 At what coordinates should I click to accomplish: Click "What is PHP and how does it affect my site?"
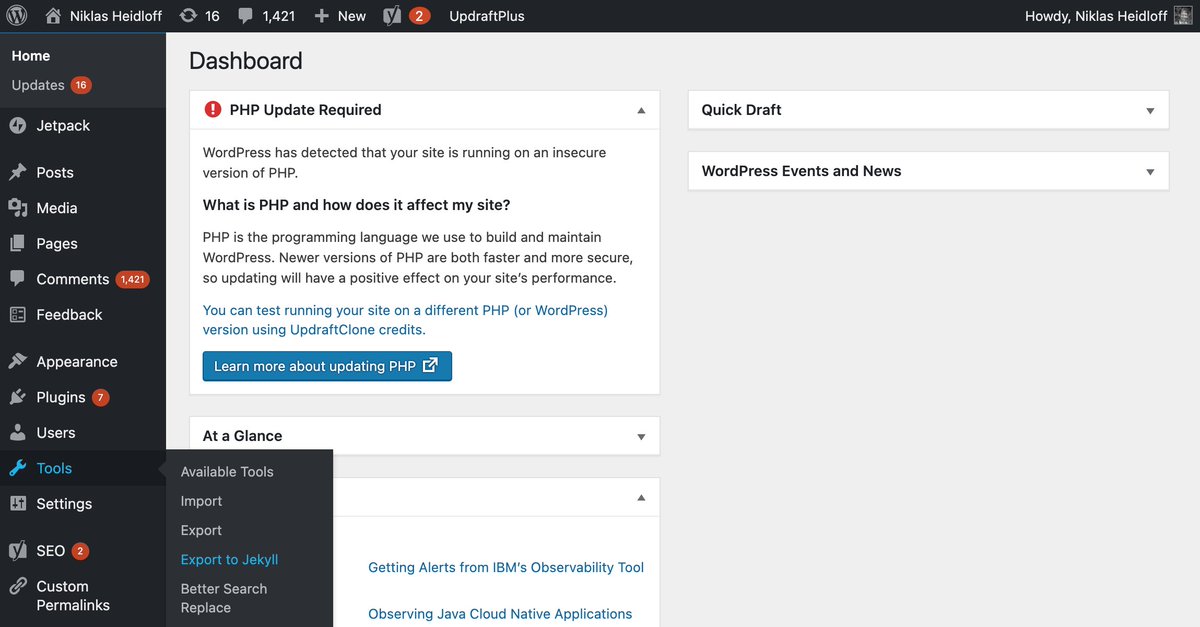click(357, 205)
